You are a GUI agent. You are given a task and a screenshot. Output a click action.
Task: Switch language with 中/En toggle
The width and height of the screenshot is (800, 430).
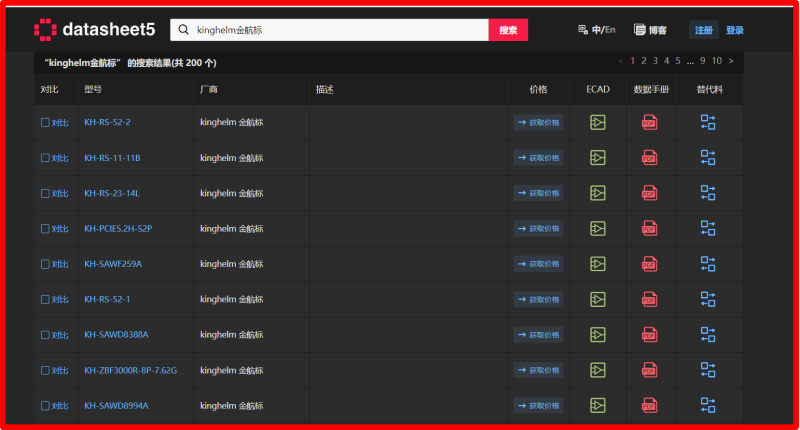[x=596, y=30]
